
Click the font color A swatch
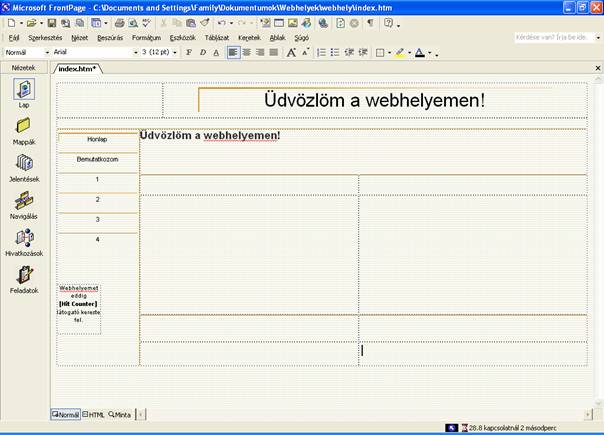(420, 52)
